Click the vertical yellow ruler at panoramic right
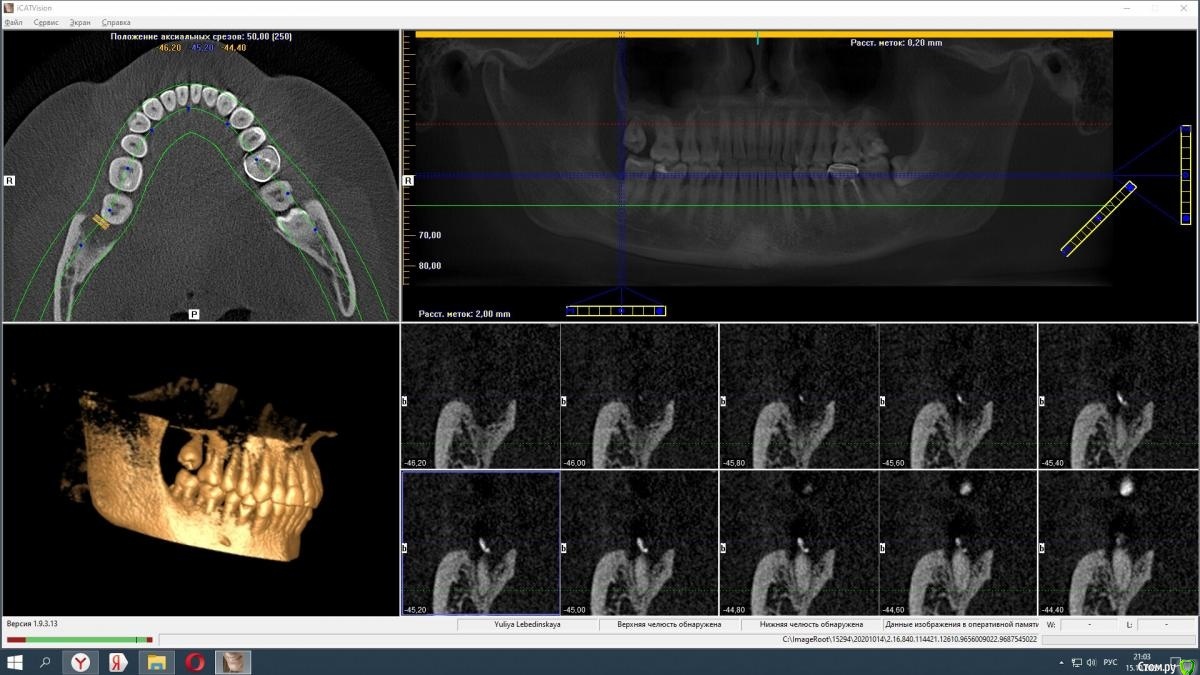Viewport: 1200px width, 675px height. pyautogui.click(x=1186, y=175)
